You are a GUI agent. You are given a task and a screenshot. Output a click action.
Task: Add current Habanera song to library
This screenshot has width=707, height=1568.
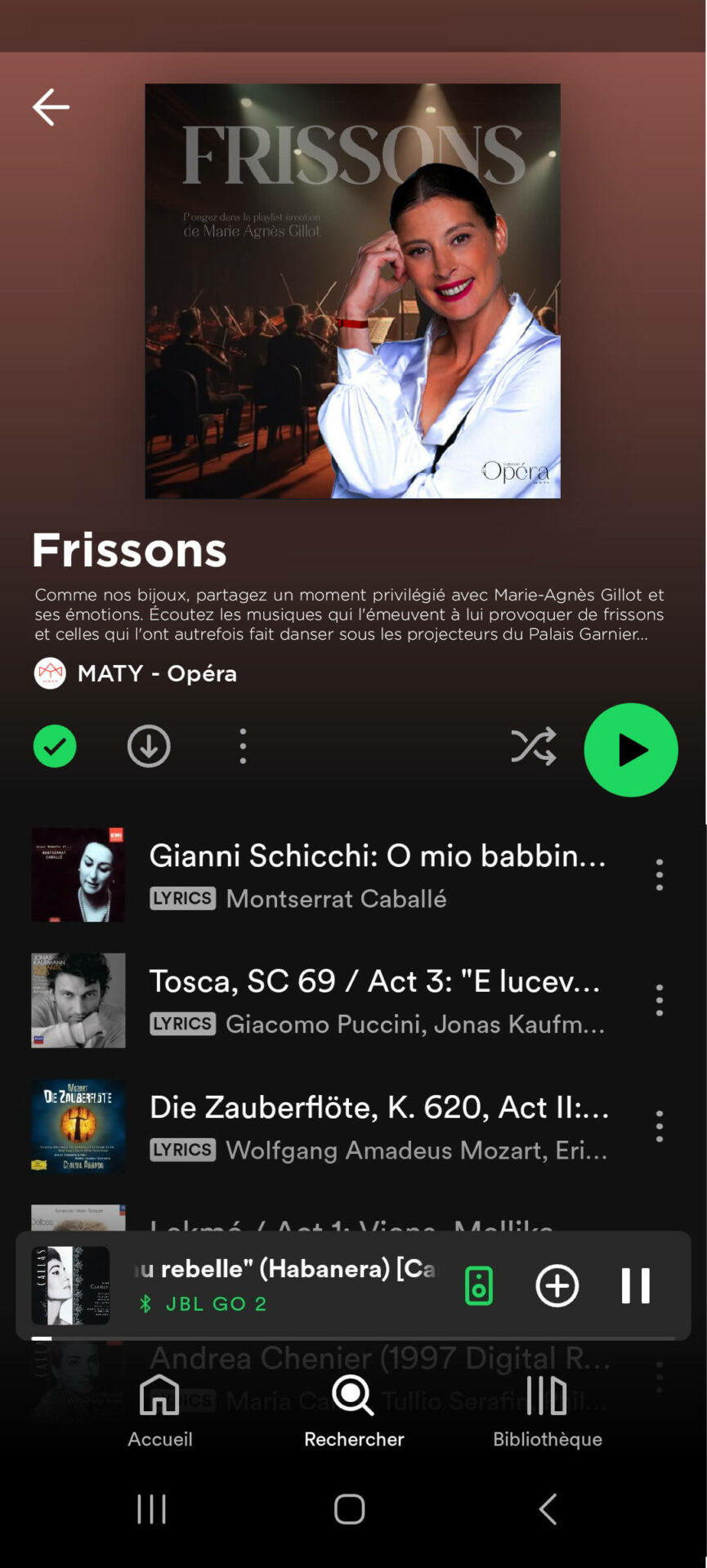coord(557,1285)
